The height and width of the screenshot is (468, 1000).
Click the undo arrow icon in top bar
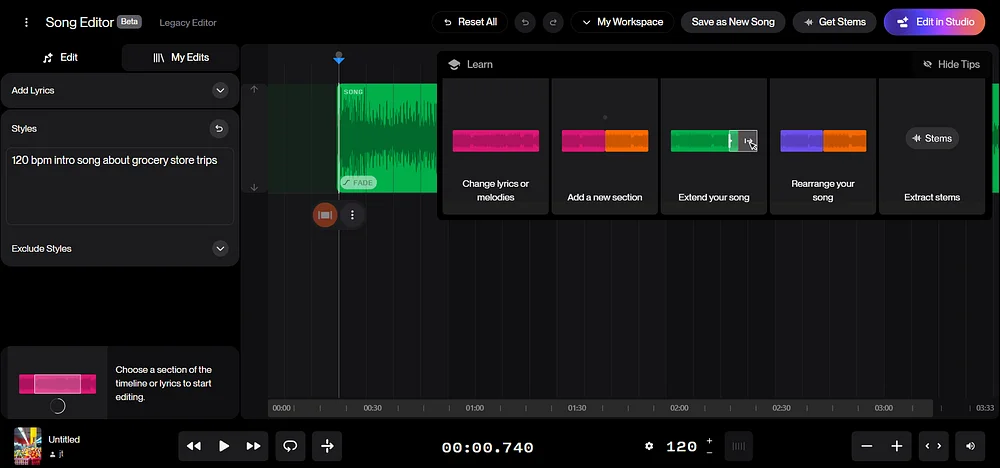(x=525, y=22)
